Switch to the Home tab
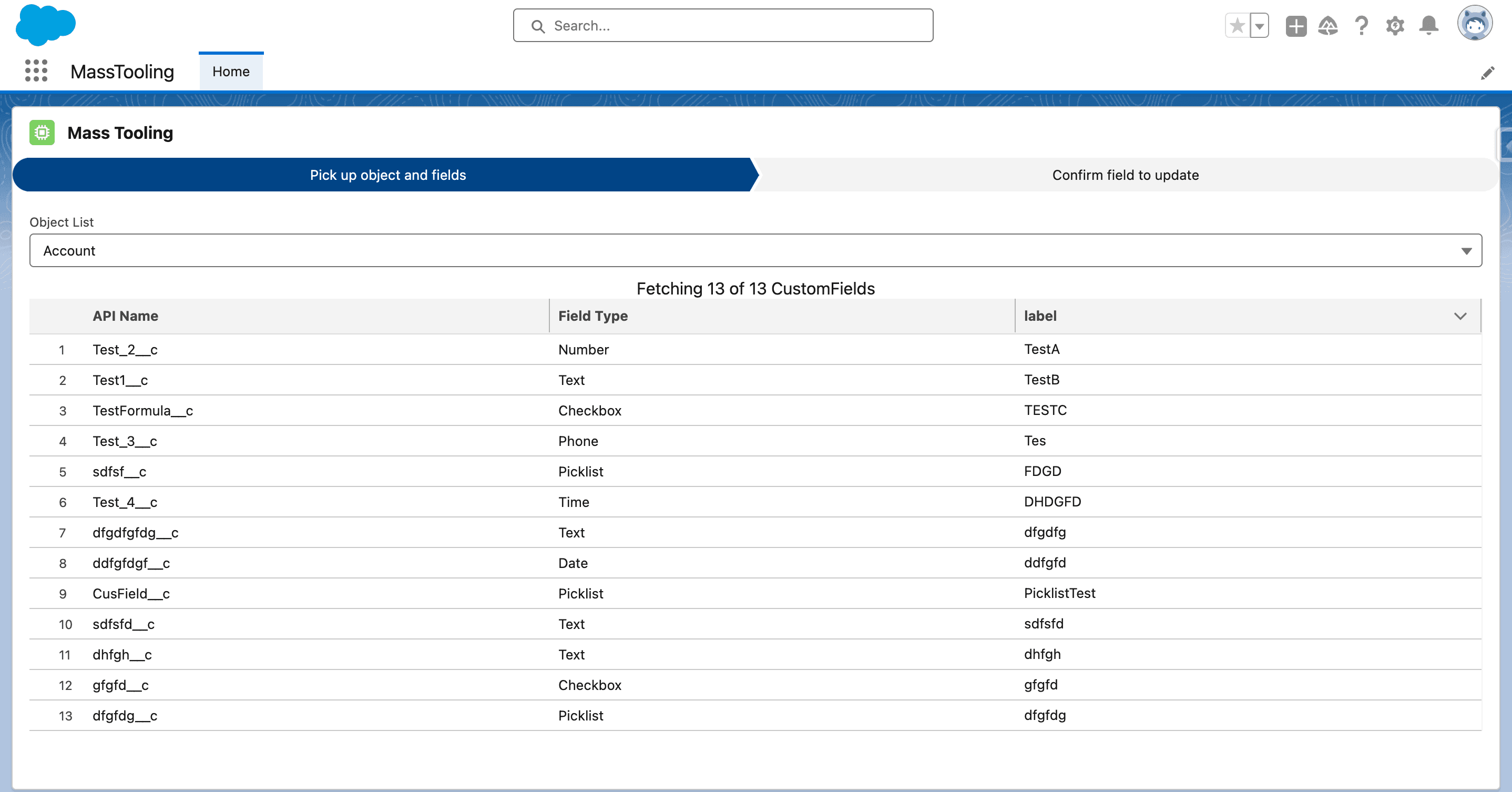1512x792 pixels. [231, 71]
